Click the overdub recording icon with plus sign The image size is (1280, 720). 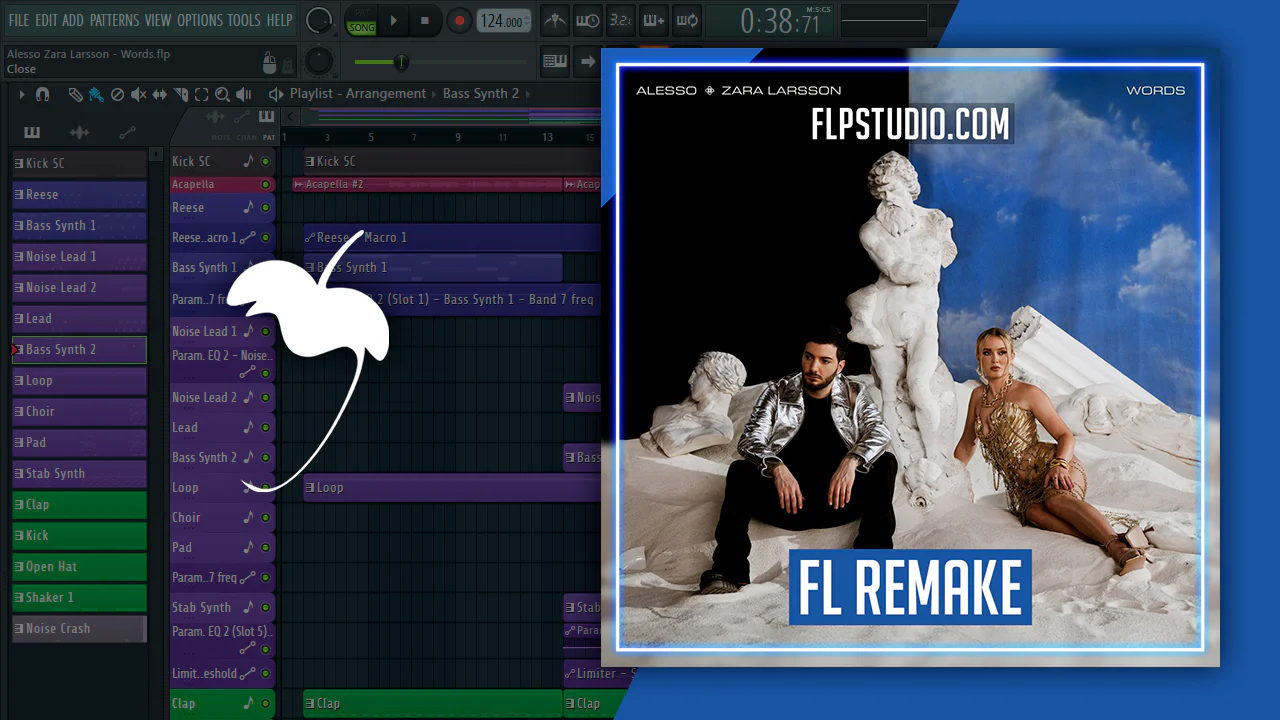click(x=653, y=20)
